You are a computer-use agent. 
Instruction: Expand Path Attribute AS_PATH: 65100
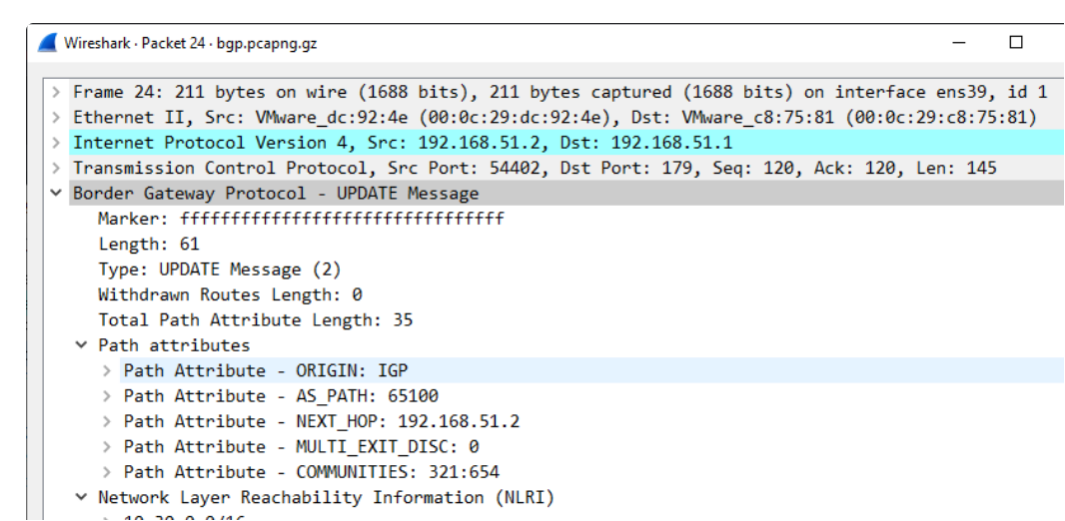pyautogui.click(x=108, y=396)
